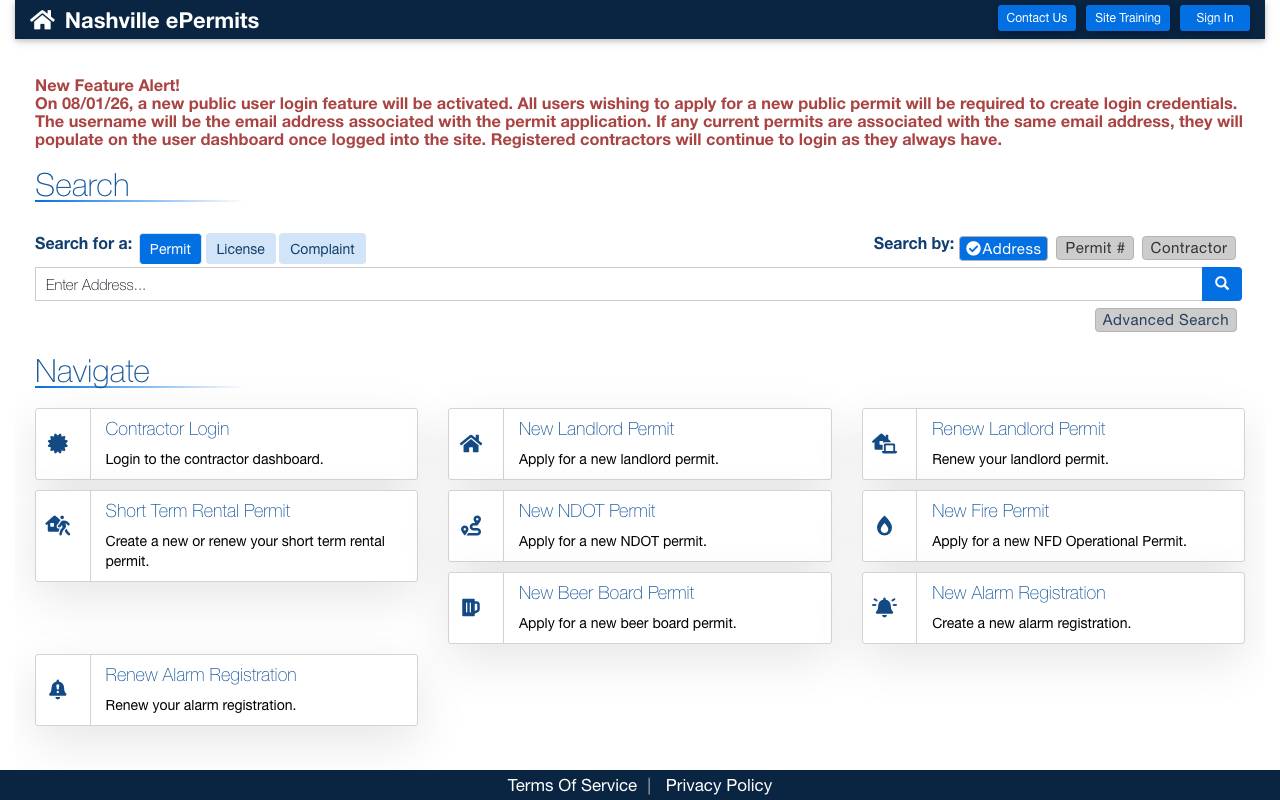Click the New Fire Permit flame icon
This screenshot has height=800, width=1280.
885,525
